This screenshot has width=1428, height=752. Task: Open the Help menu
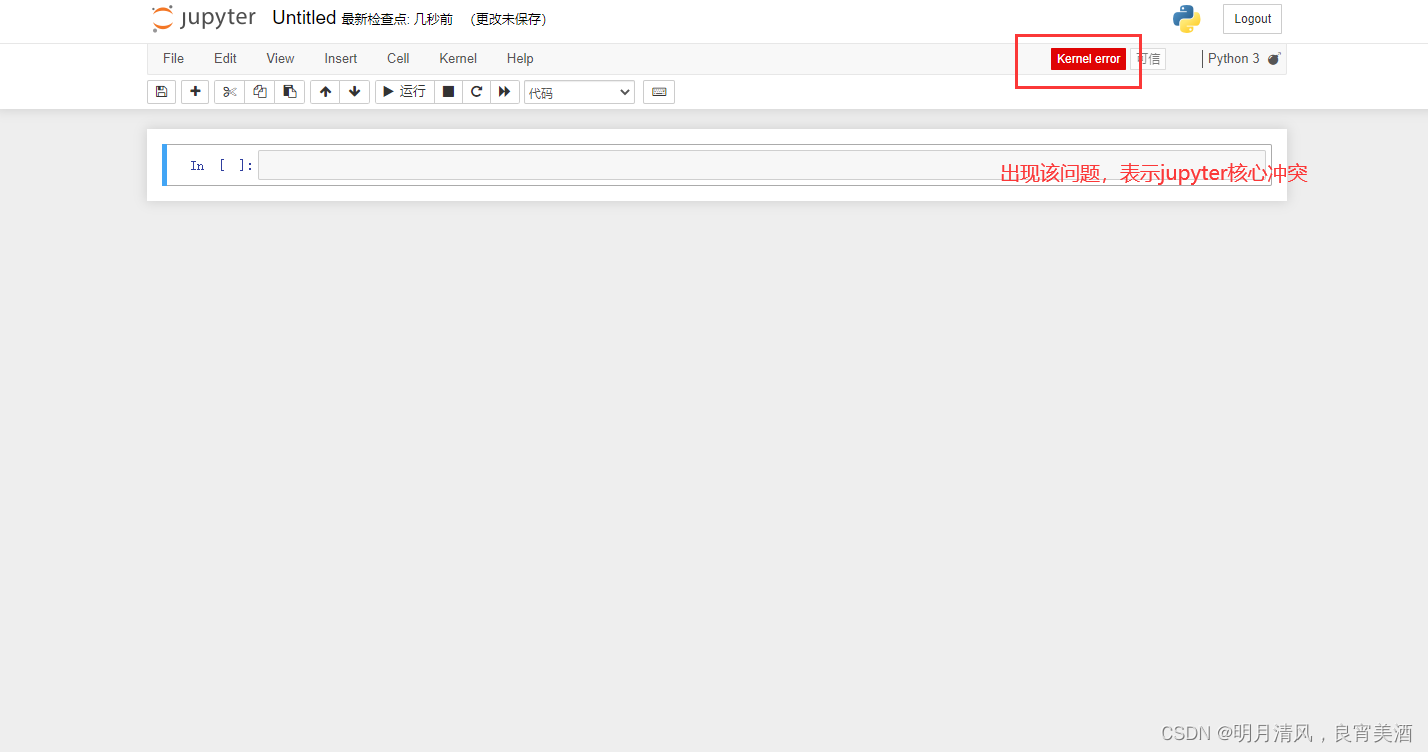520,59
